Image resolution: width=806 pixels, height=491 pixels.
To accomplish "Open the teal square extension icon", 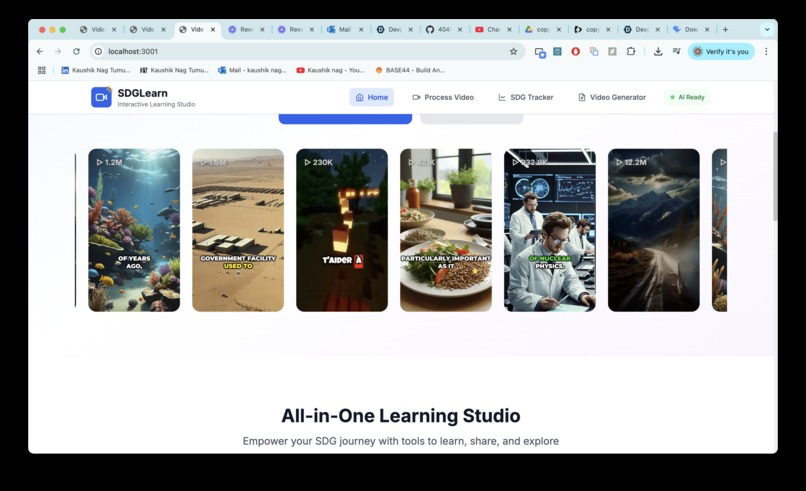I will 557,51.
